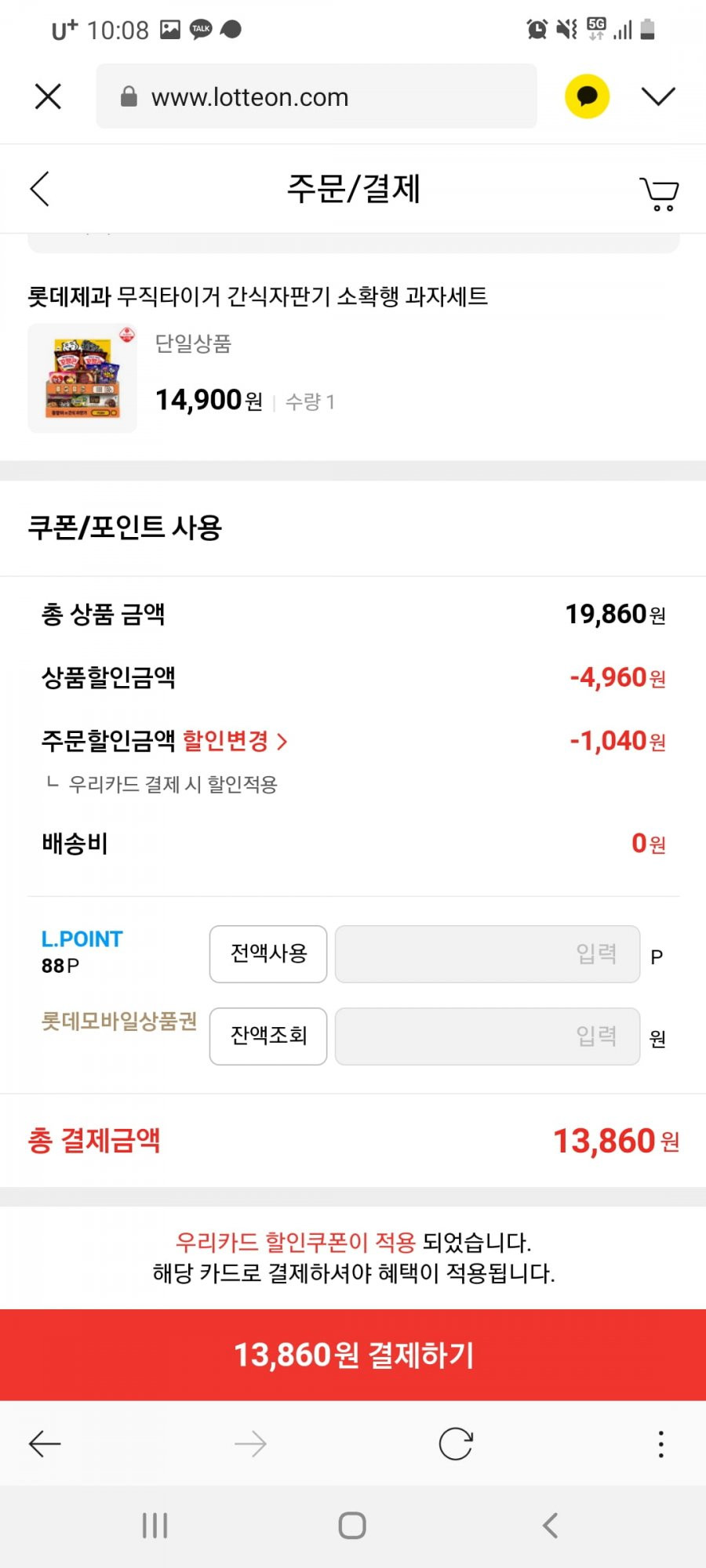
Task: Reload the page with refresh icon
Action: point(456,1443)
